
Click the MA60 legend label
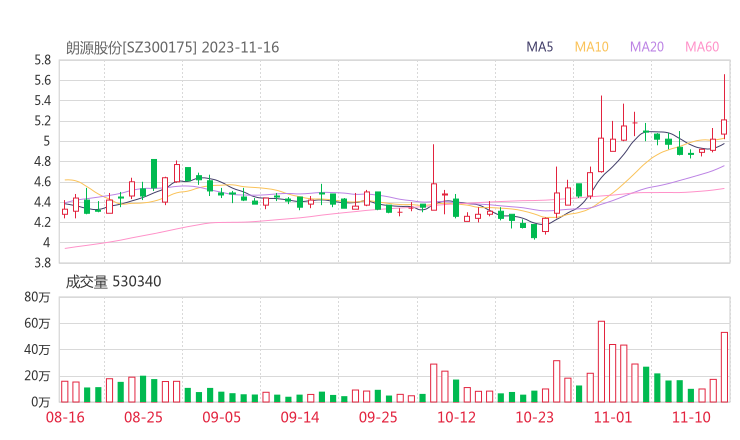tap(702, 47)
